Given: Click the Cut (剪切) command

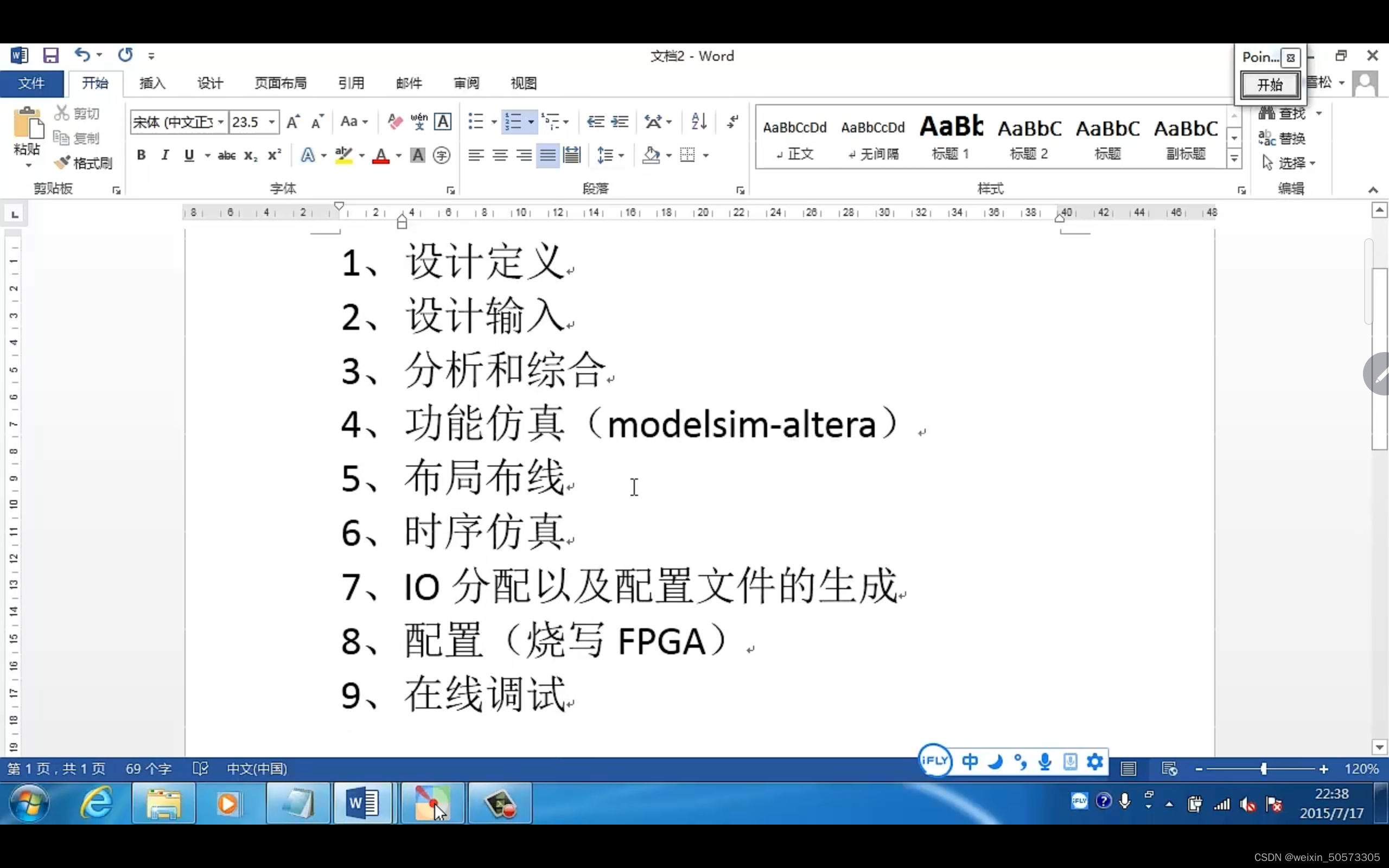Looking at the screenshot, I should tap(77, 113).
